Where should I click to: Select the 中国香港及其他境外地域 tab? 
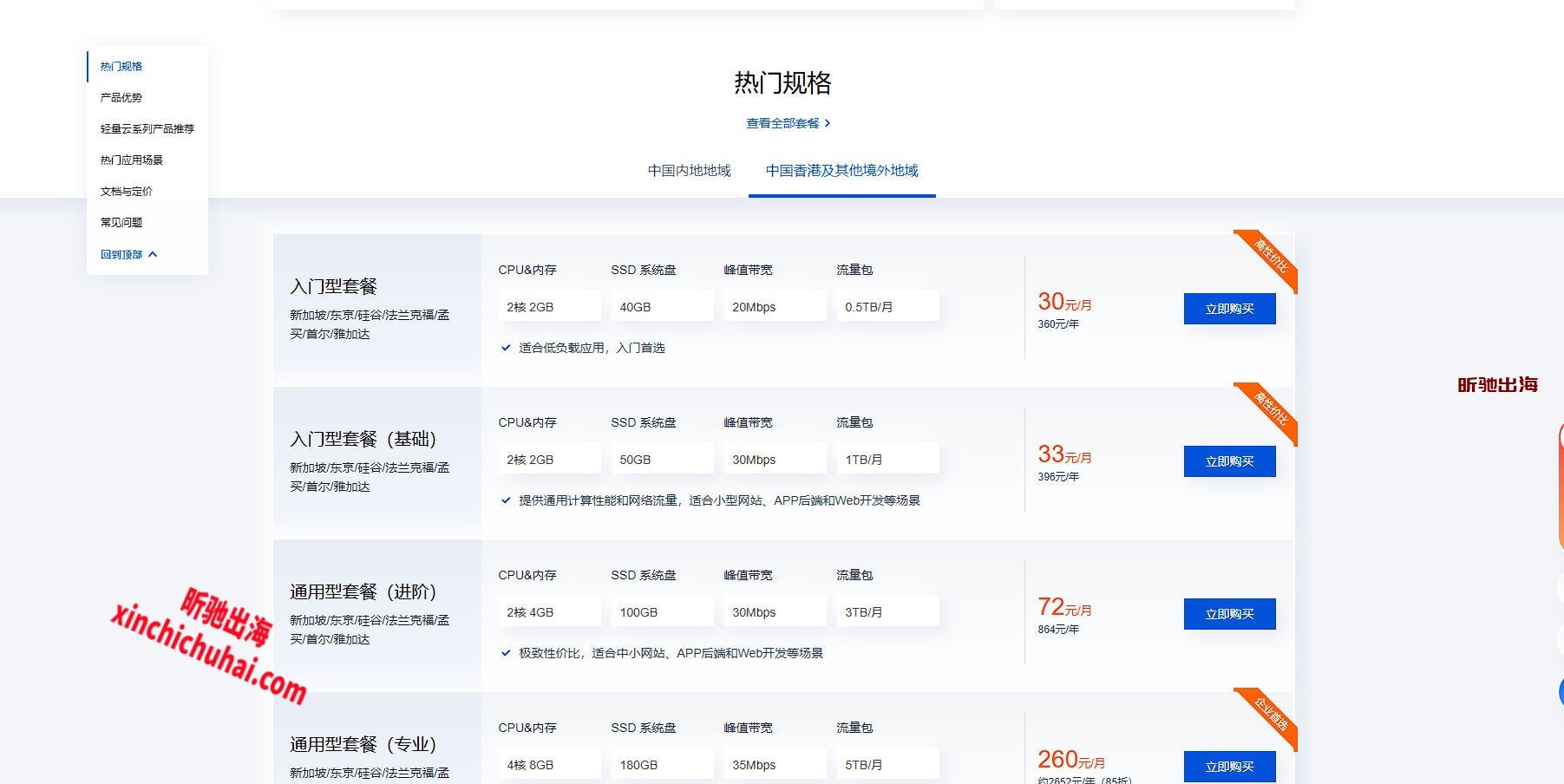[841, 170]
